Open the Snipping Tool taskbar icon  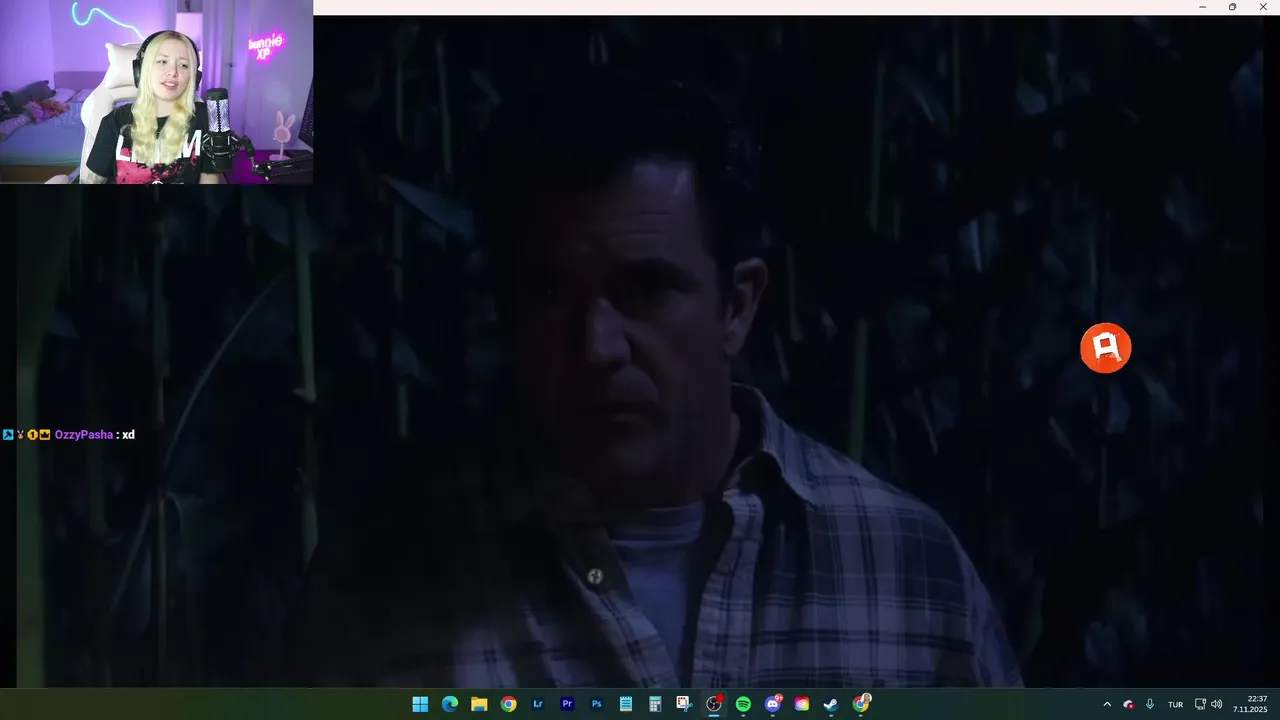(684, 704)
